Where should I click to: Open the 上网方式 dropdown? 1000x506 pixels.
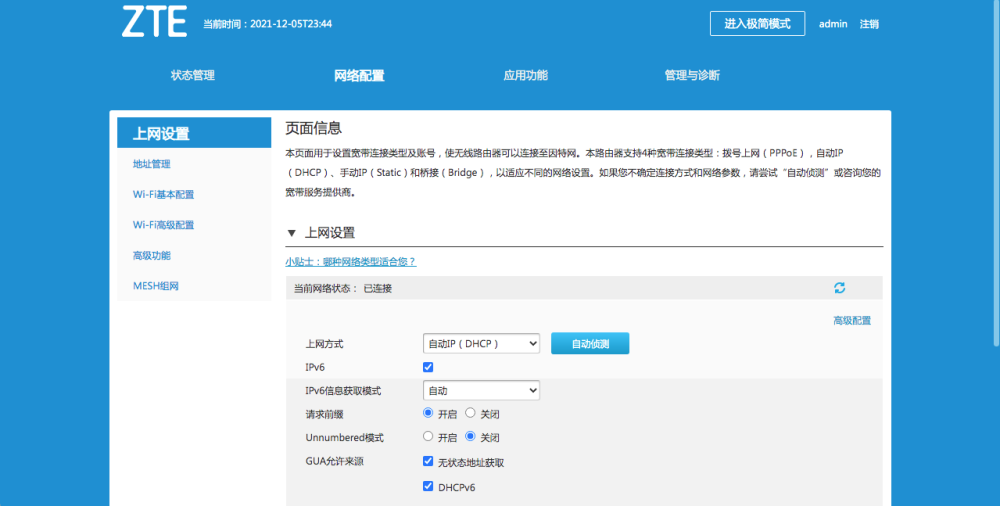point(481,343)
